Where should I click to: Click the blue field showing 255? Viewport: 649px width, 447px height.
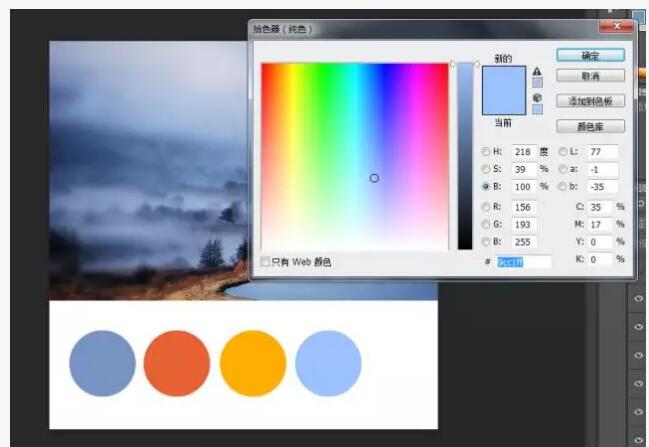(x=524, y=242)
